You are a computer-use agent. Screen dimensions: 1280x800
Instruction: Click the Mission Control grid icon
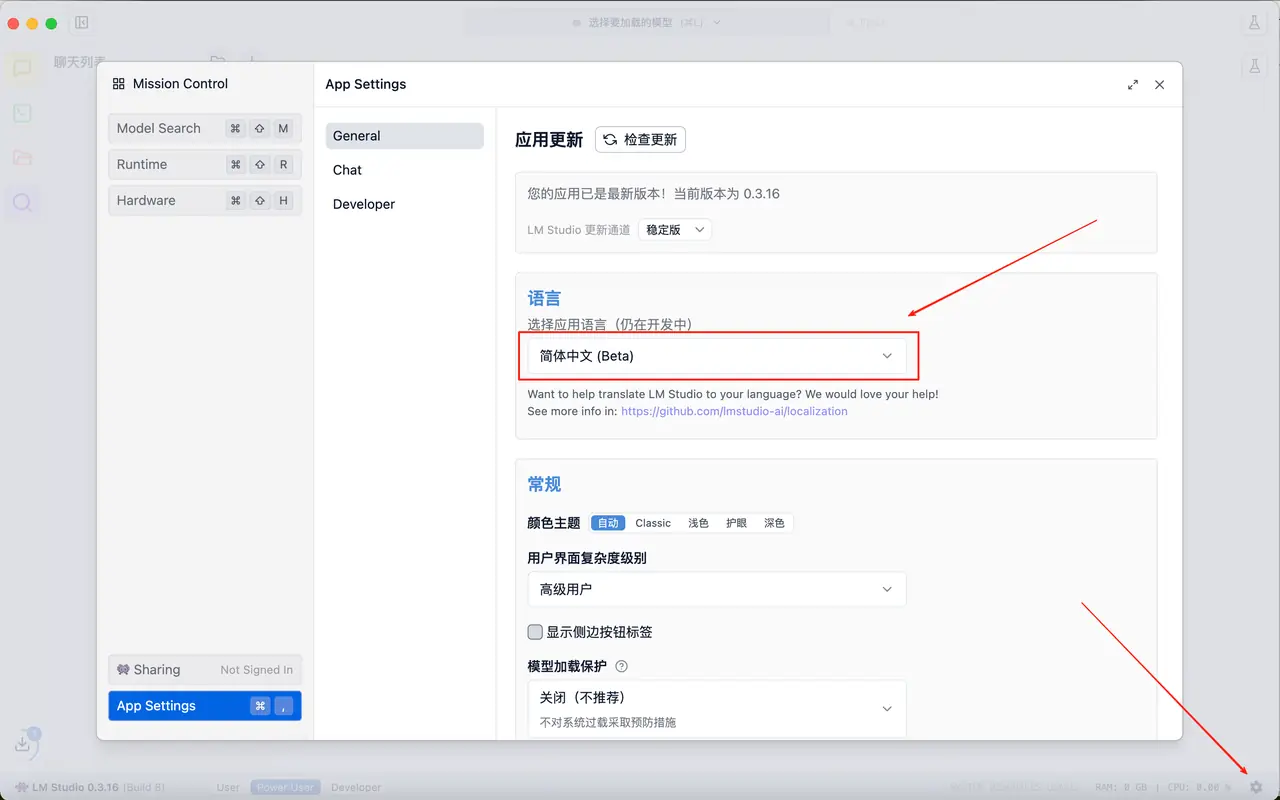[119, 84]
